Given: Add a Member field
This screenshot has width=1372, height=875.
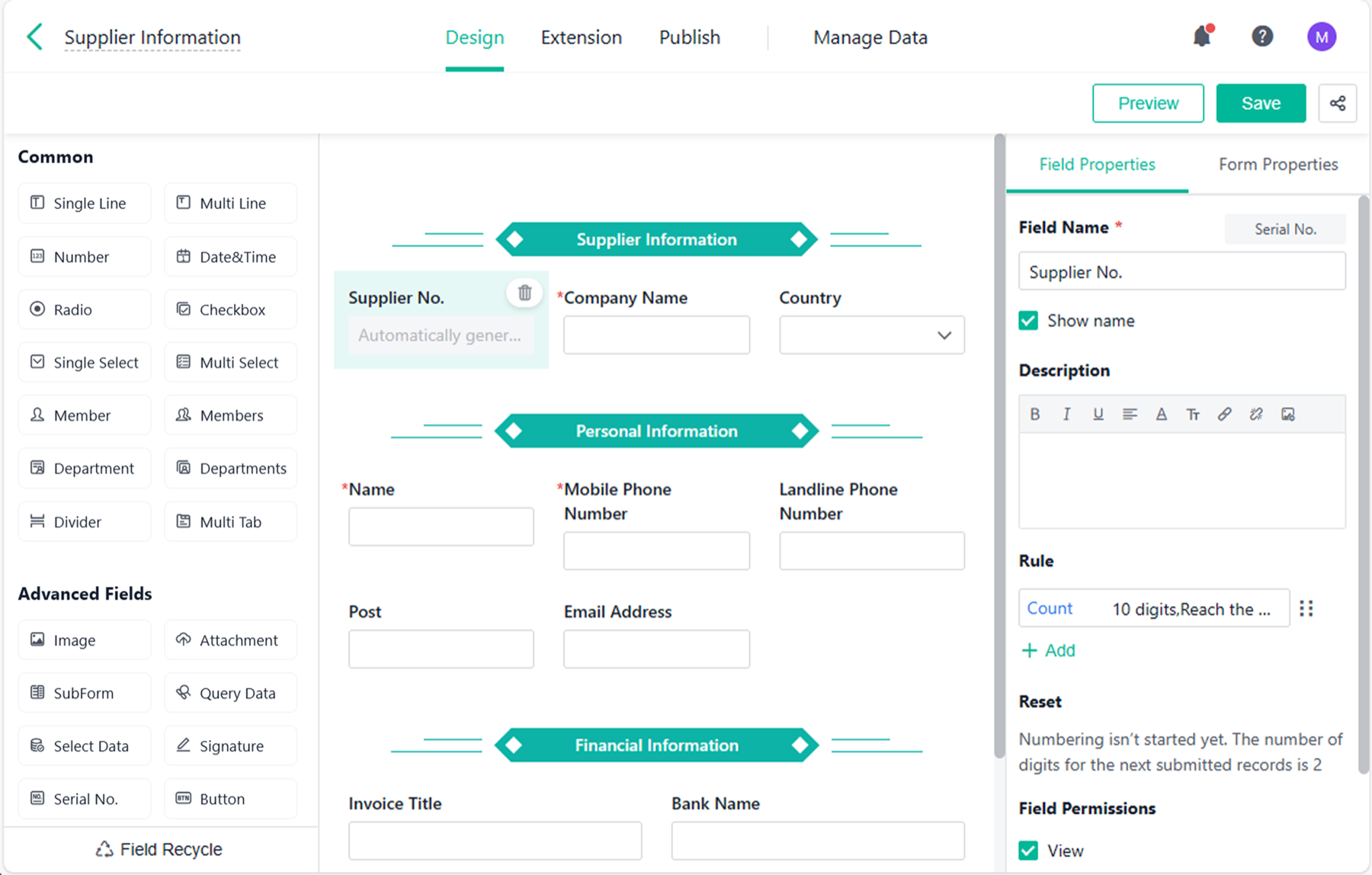Looking at the screenshot, I should 85,415.
